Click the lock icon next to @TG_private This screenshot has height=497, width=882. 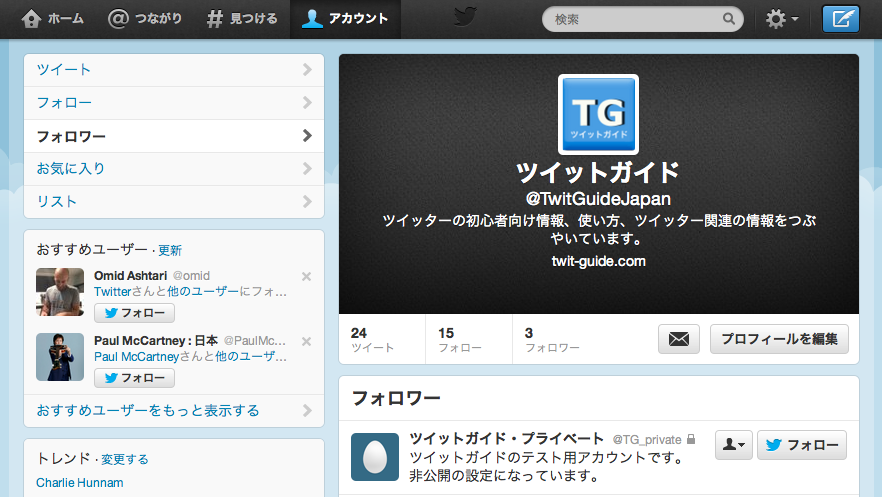tap(691, 439)
